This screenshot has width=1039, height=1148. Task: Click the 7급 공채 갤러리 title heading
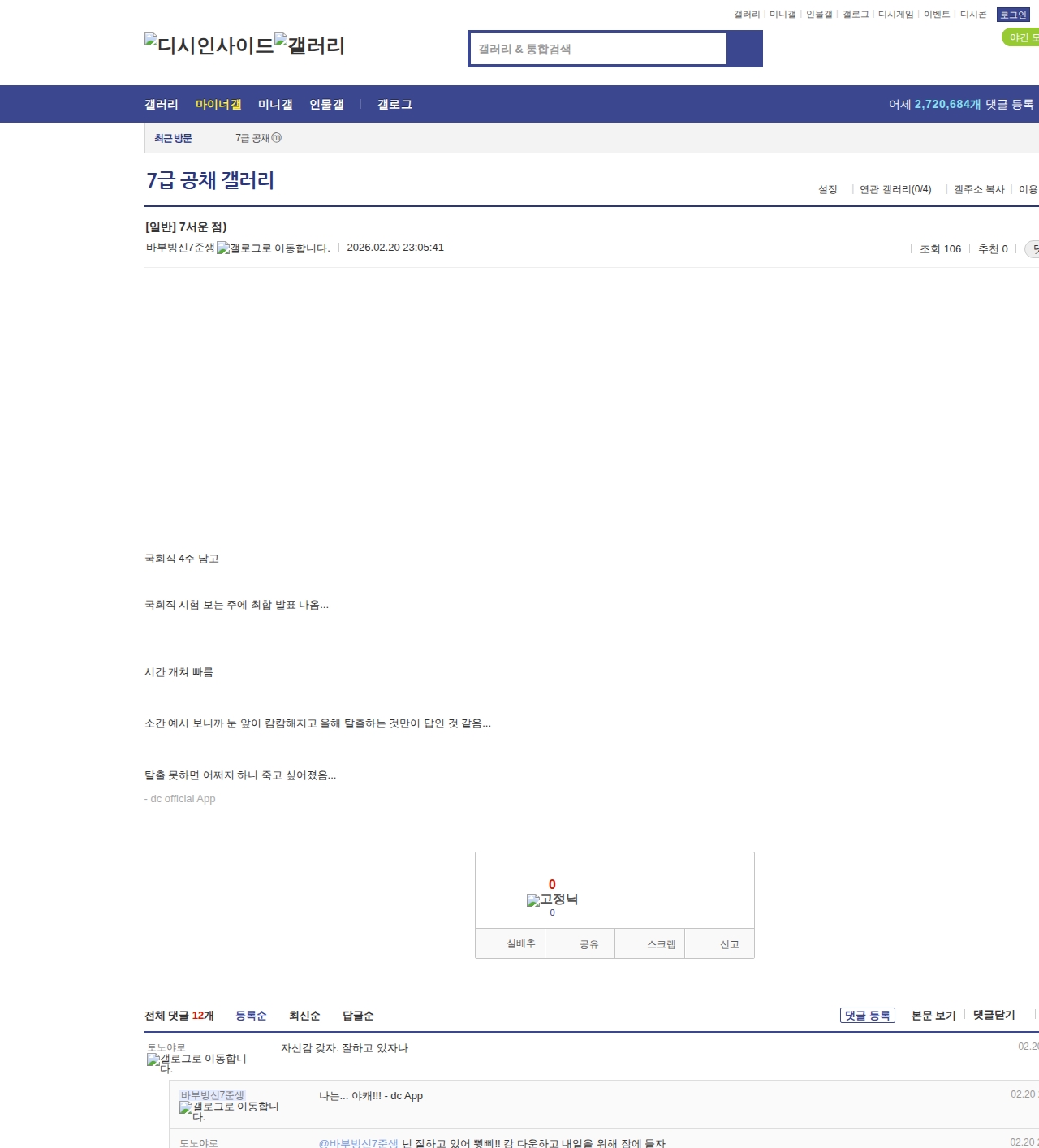point(210,180)
